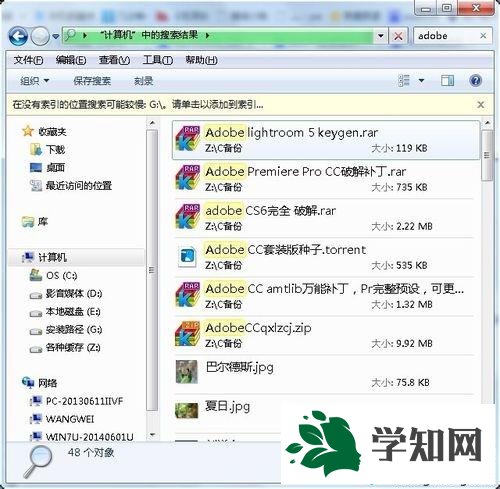500x489 pixels.
Task: Toggle the preview pane icon
Action: pos(447,80)
